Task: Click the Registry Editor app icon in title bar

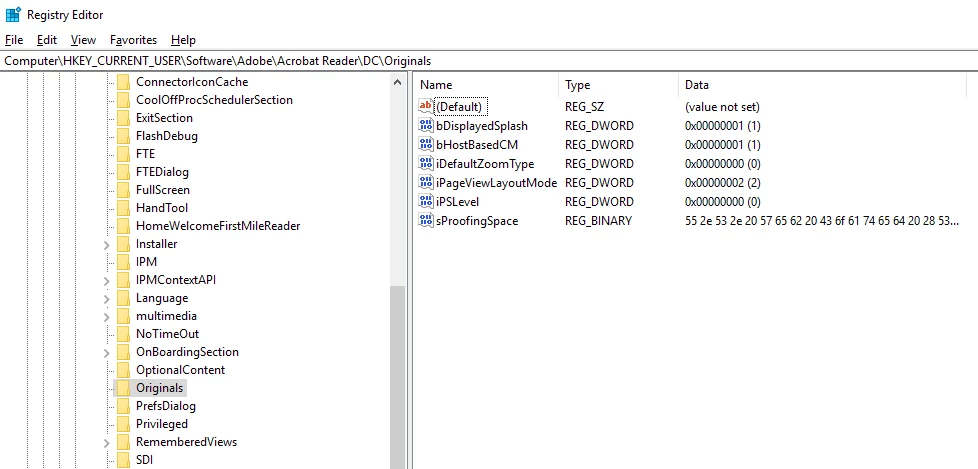Action: click(x=13, y=14)
